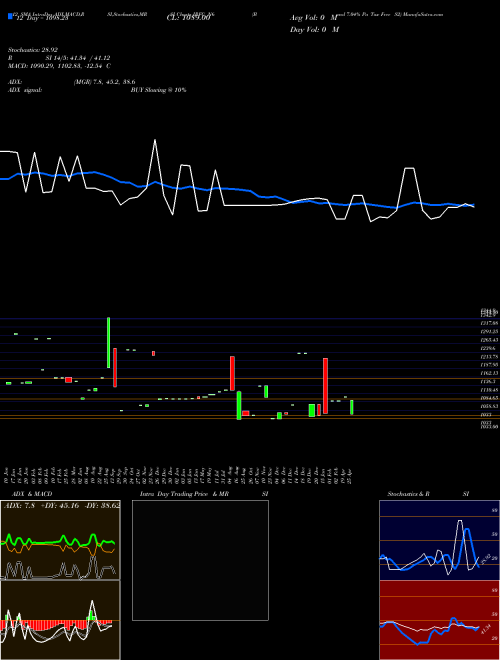This screenshot has height=660, width=500.
Task: Click the Avg Vol: 0 M label
Action: [x=314, y=18]
